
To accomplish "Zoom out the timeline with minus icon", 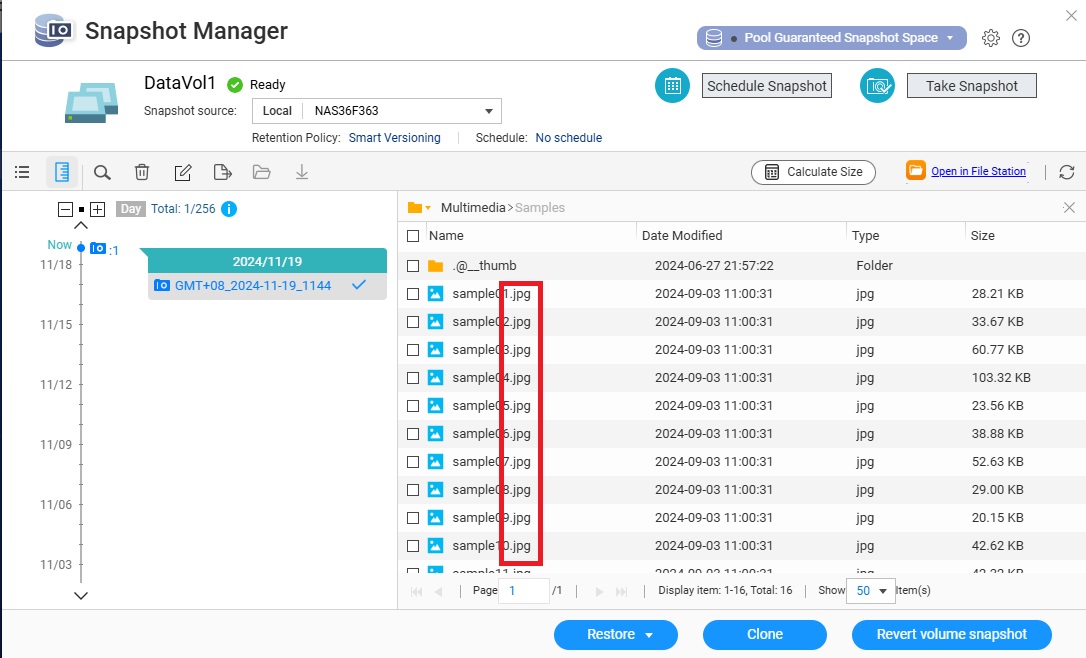I will pos(65,209).
